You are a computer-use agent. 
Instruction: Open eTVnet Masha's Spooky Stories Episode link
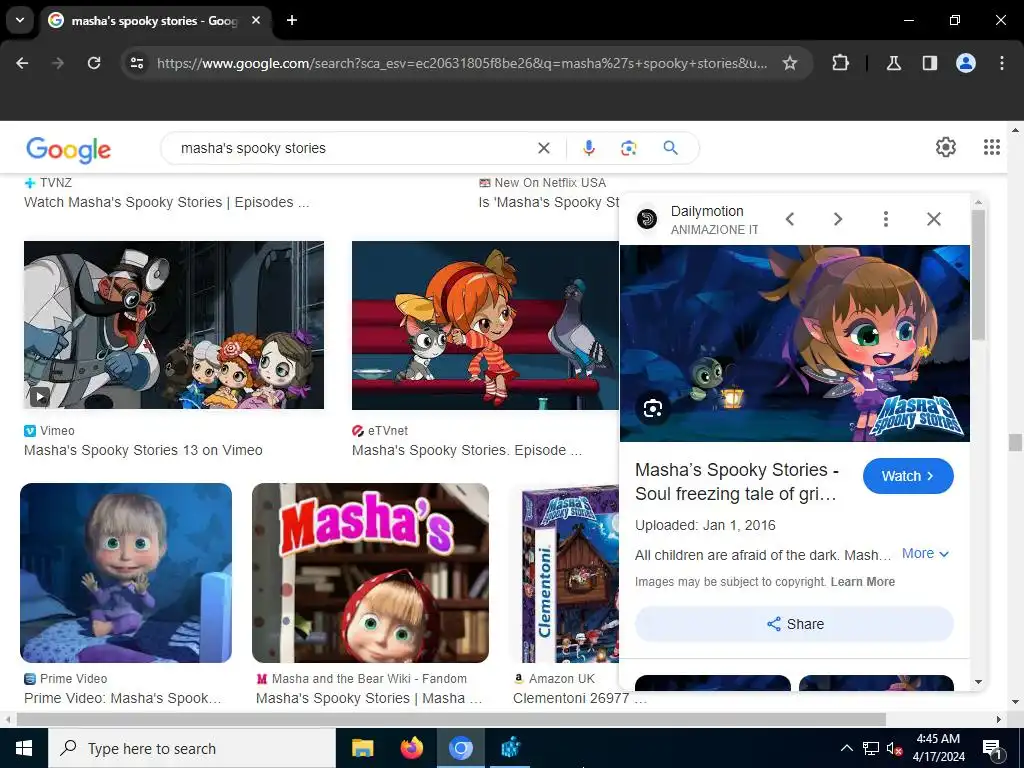point(466,450)
